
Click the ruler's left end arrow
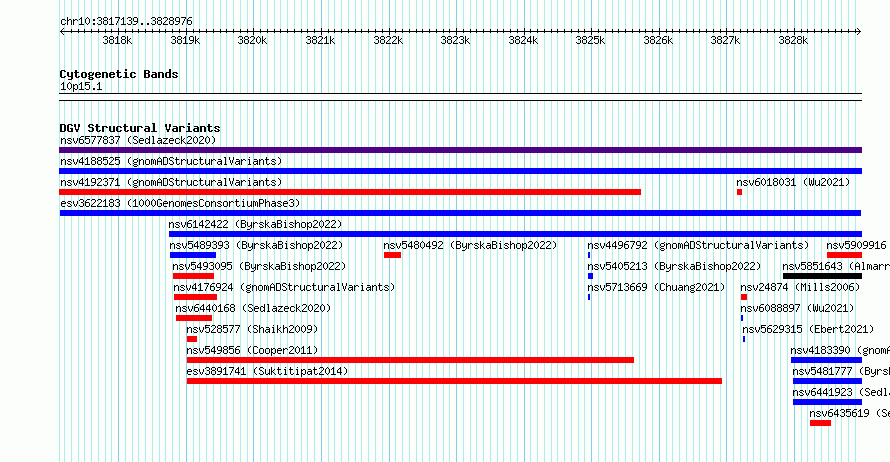point(62,31)
